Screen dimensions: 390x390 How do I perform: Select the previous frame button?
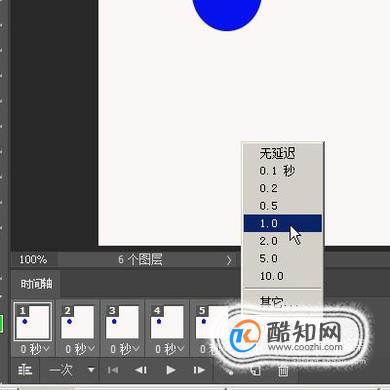(x=141, y=370)
